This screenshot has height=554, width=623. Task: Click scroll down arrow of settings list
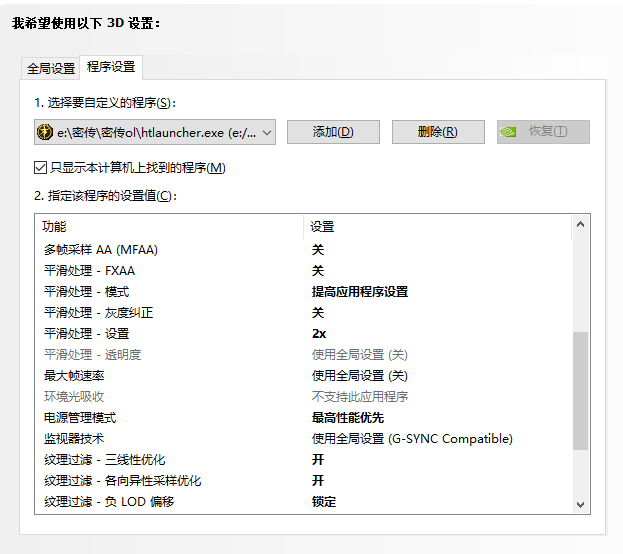tap(580, 504)
